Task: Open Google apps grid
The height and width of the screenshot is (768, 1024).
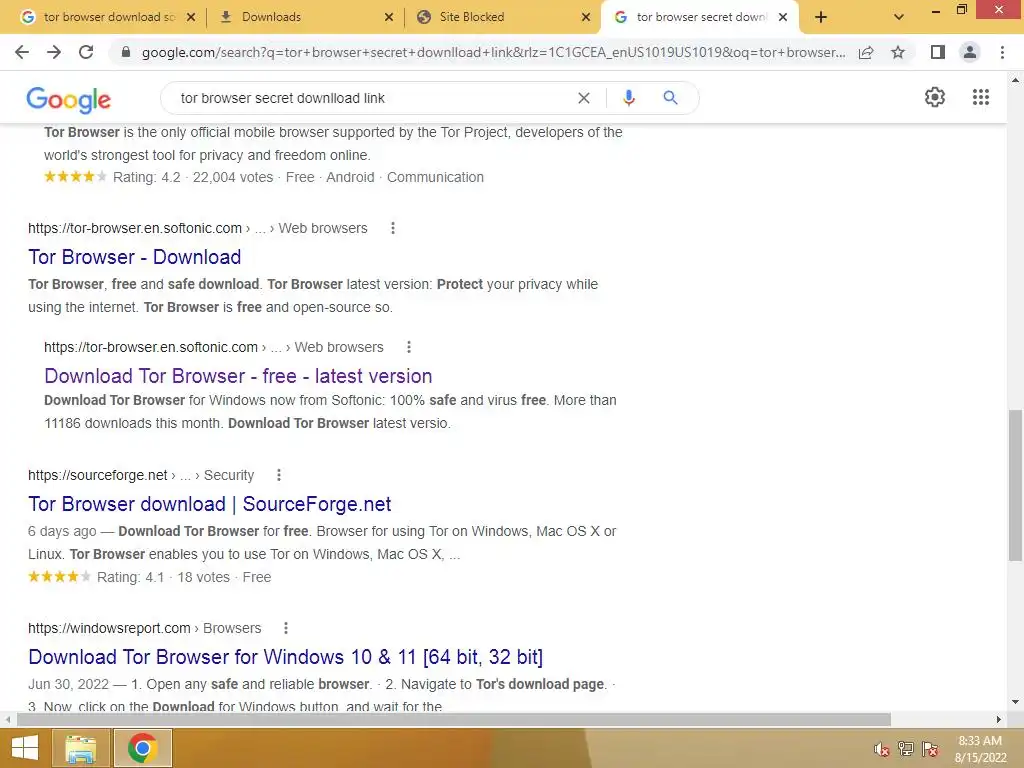Action: pos(981,97)
